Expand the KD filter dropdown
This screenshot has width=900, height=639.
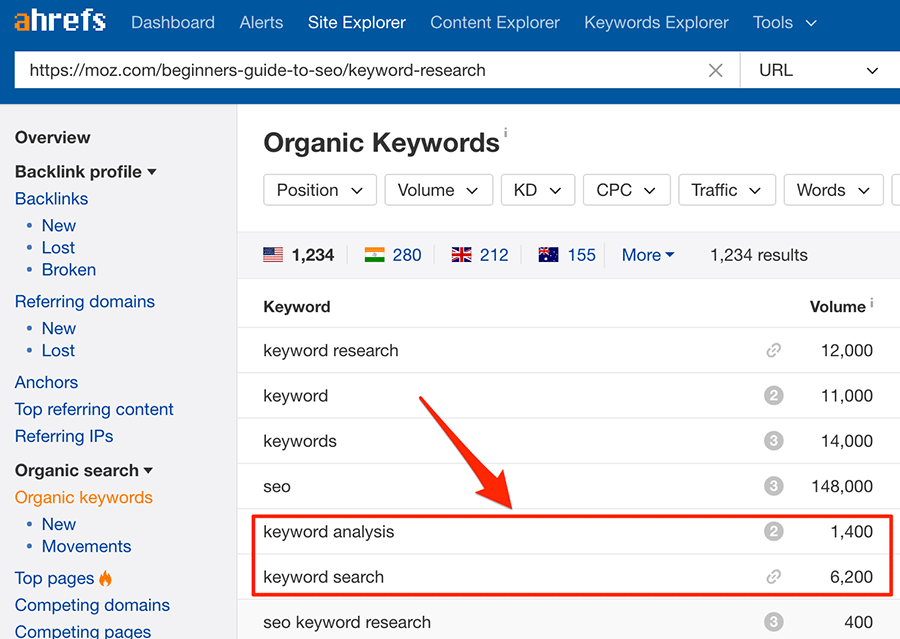click(537, 190)
